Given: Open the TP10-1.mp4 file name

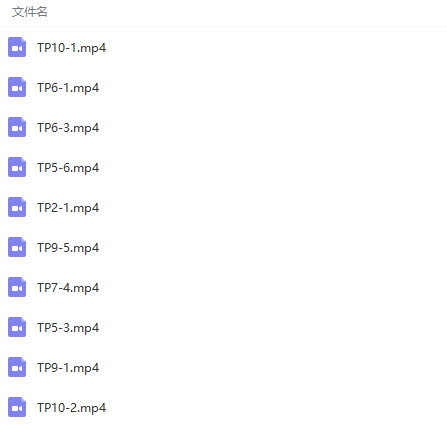Looking at the screenshot, I should (71, 48).
